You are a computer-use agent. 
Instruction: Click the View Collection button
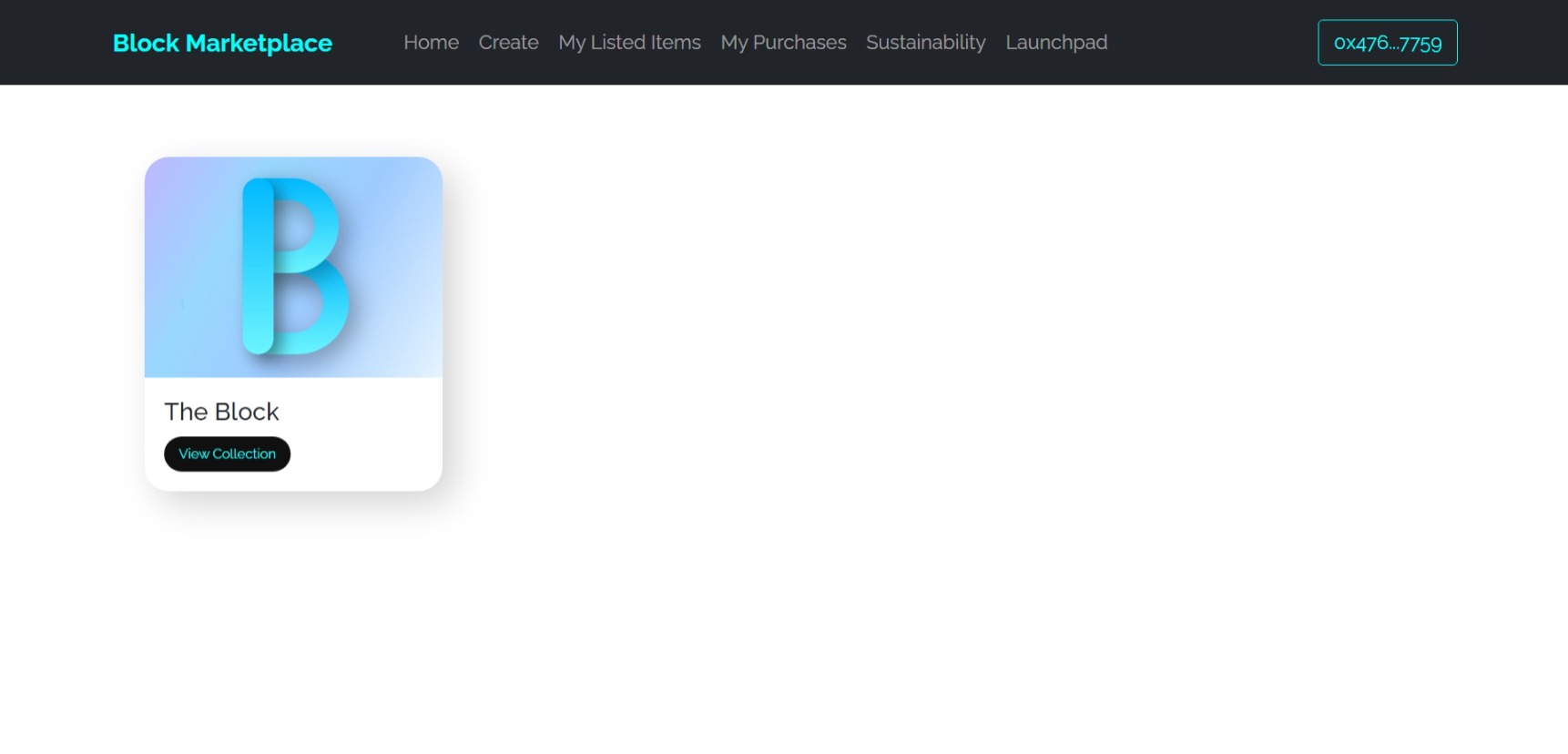tap(228, 454)
